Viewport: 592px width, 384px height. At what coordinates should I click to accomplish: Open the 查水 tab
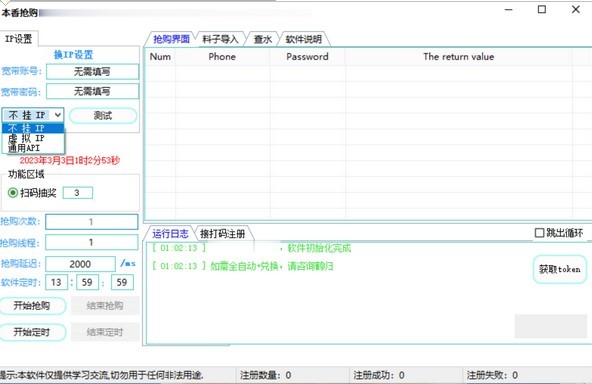[x=263, y=39]
